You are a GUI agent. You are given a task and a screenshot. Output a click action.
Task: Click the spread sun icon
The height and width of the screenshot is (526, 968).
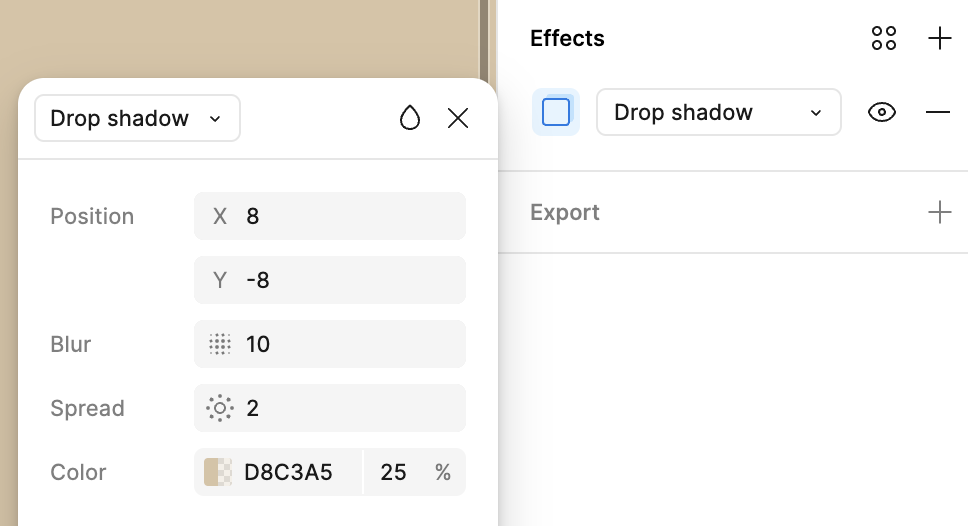[x=220, y=408]
